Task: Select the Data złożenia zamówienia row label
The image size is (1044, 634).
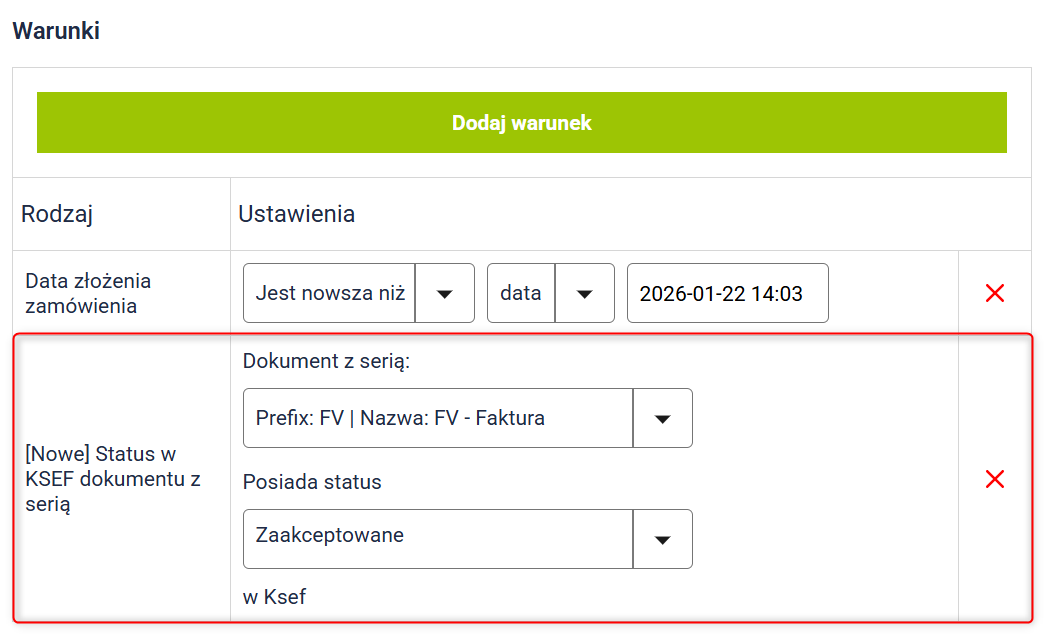Action: coord(88,293)
